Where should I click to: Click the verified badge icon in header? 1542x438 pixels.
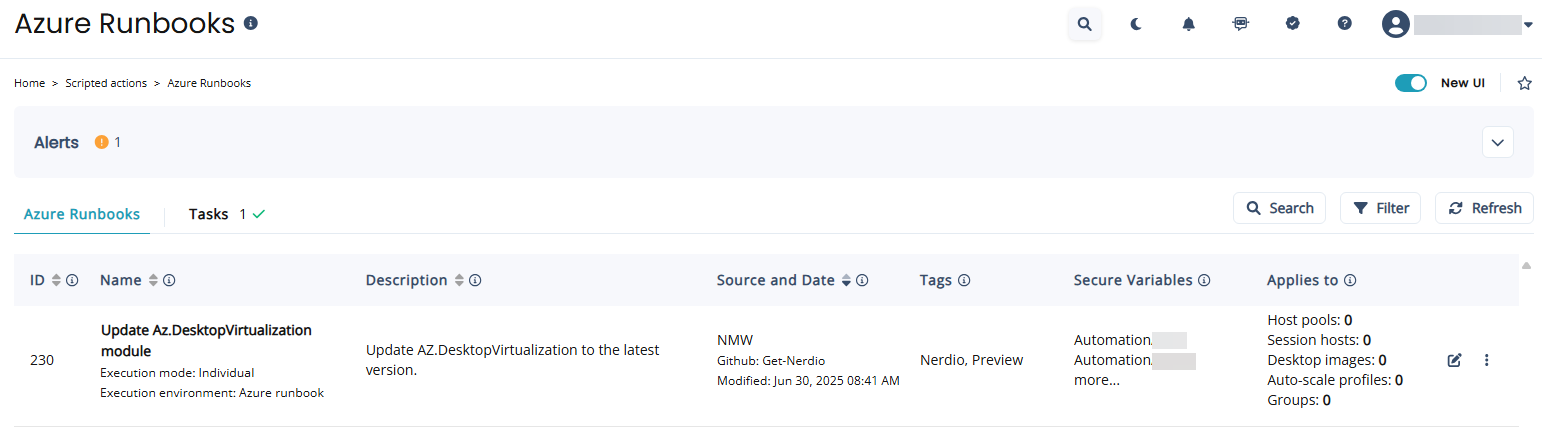(1293, 24)
